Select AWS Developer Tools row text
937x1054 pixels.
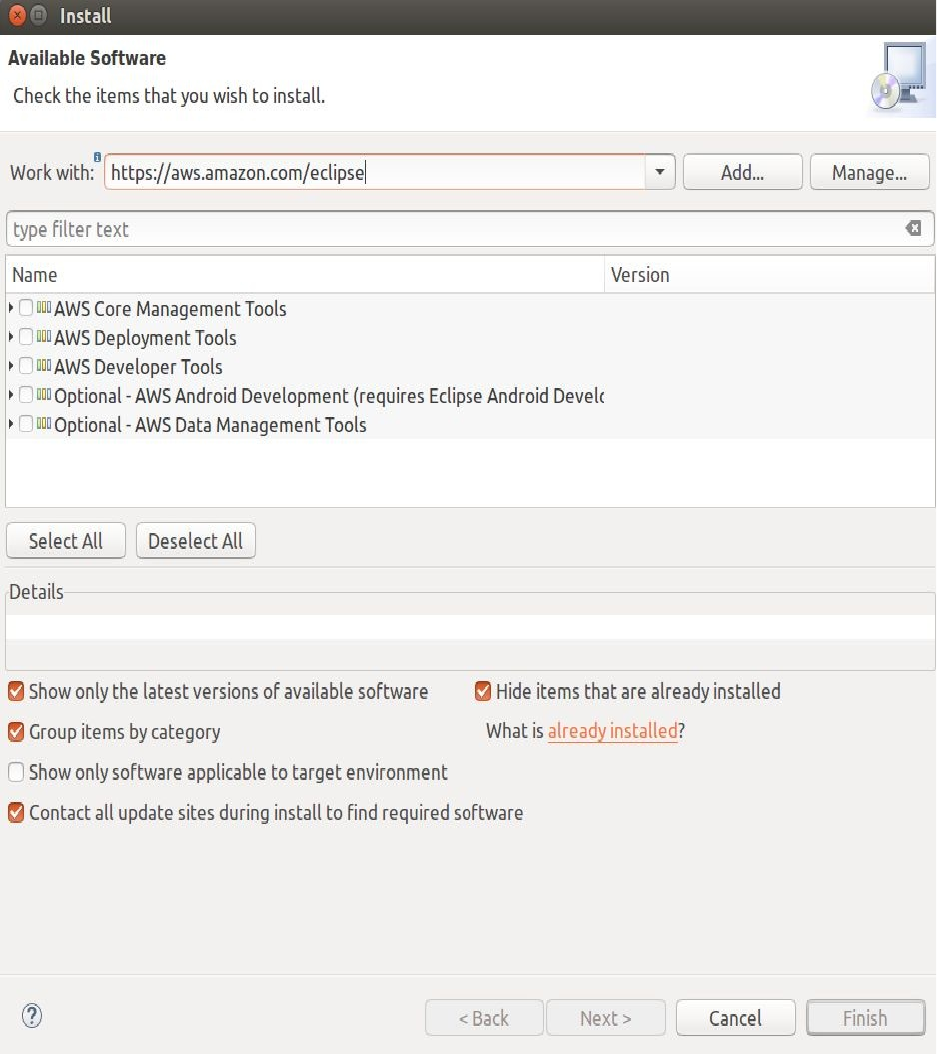point(138,366)
